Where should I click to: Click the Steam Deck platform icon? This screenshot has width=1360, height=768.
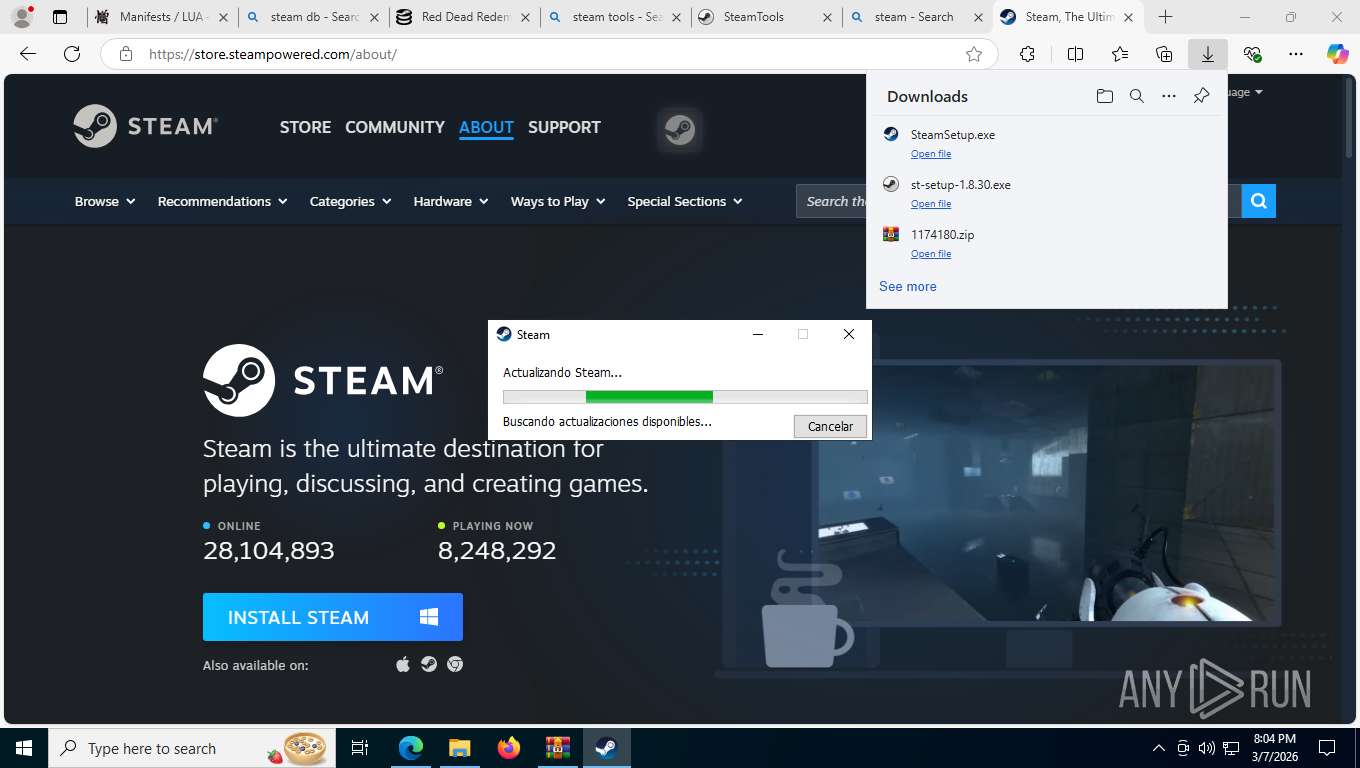[429, 664]
